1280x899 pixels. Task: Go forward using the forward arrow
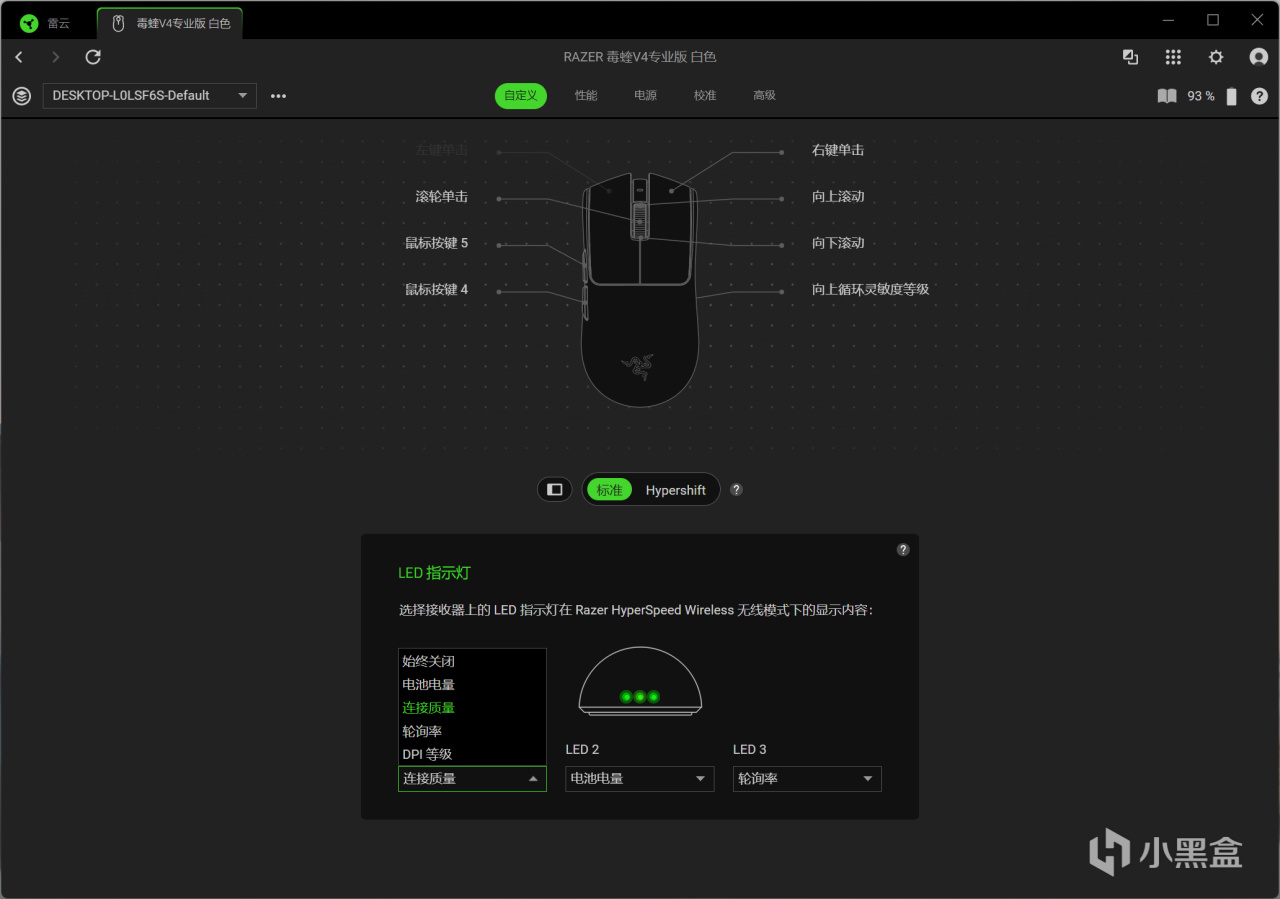point(56,57)
